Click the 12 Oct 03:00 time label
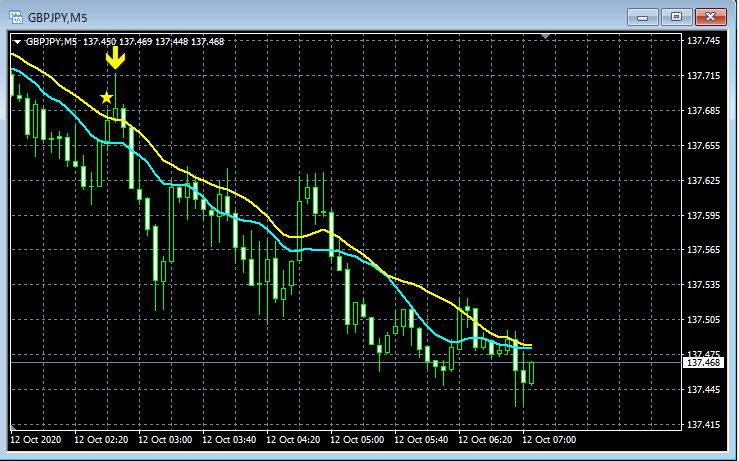This screenshot has width=739, height=461. (165, 440)
